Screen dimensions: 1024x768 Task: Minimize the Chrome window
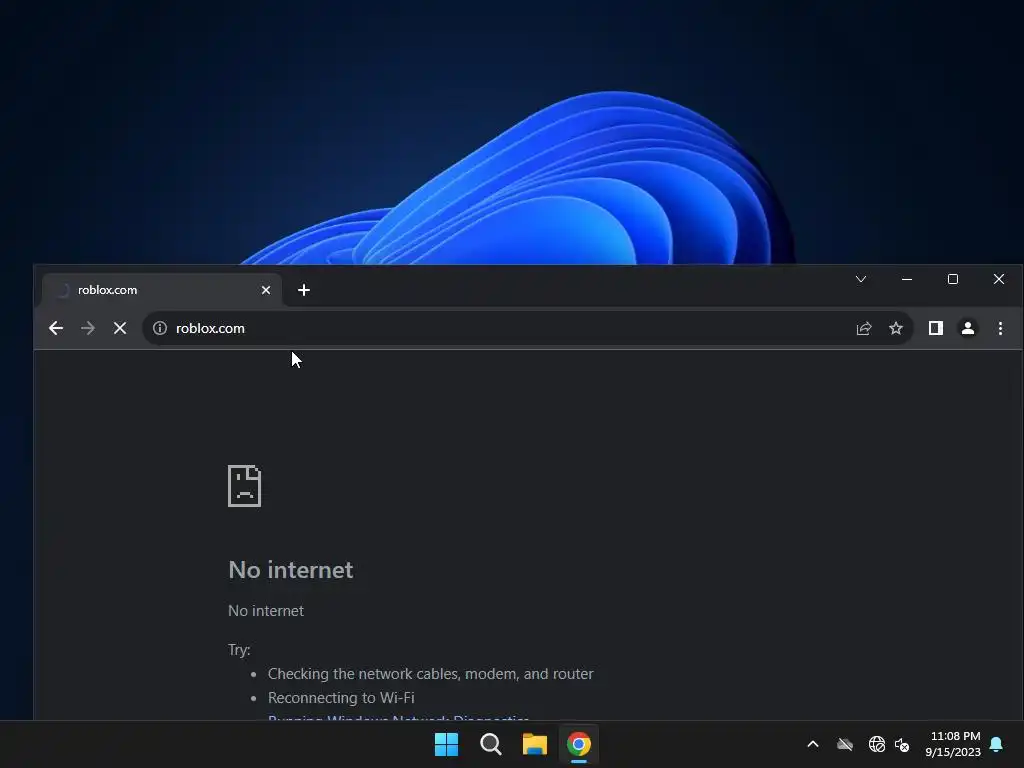click(907, 279)
